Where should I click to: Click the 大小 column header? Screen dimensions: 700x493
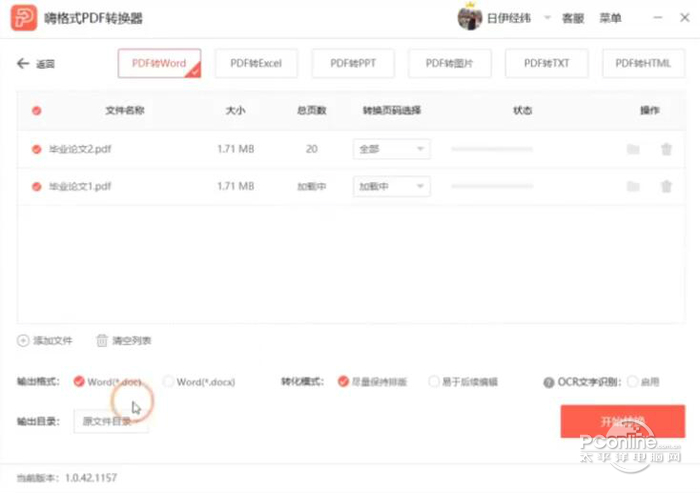coord(235,110)
